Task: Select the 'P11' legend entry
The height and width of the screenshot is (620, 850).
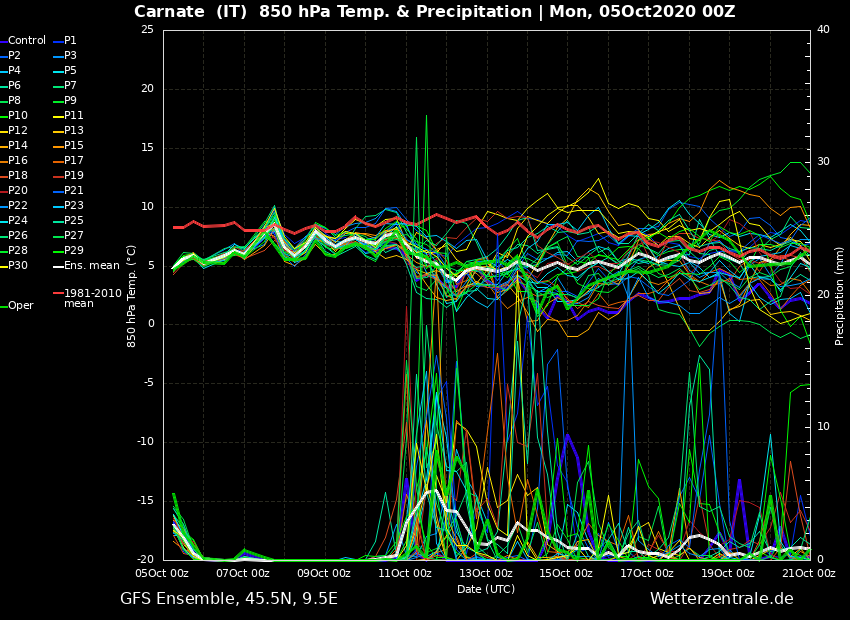Action: (x=73, y=115)
